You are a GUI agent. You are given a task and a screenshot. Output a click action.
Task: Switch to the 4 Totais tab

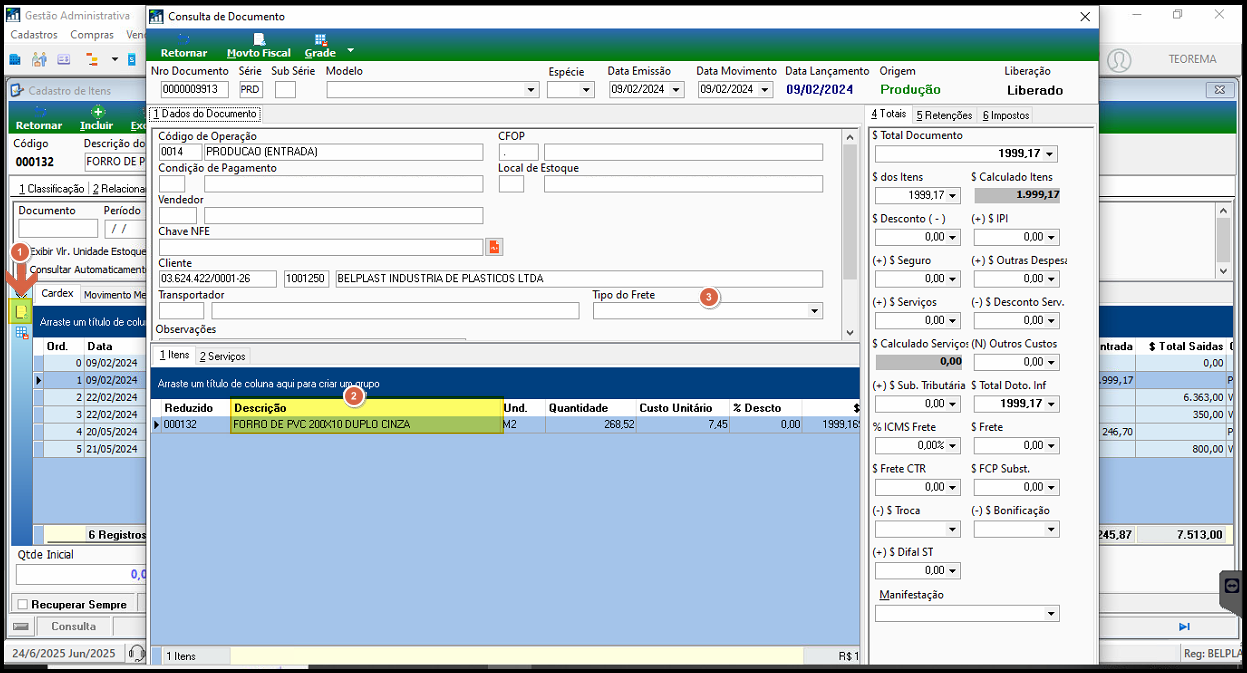pos(888,114)
